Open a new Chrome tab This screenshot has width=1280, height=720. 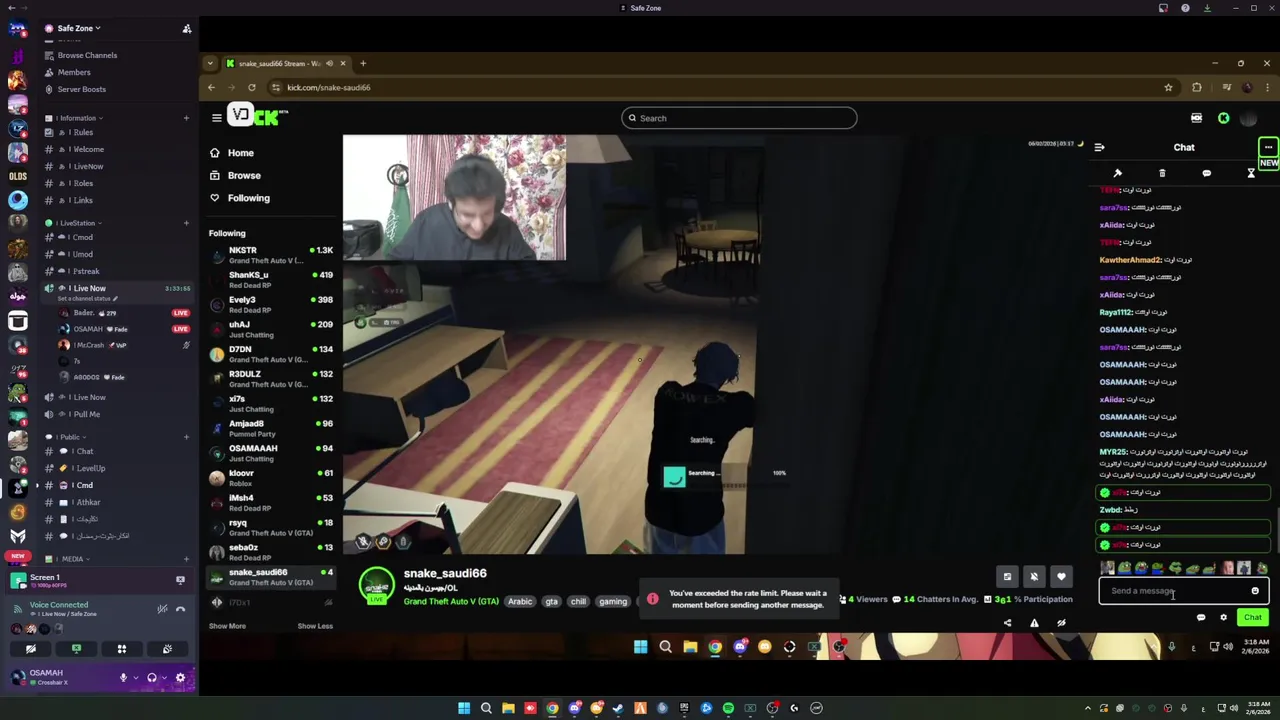click(x=363, y=63)
